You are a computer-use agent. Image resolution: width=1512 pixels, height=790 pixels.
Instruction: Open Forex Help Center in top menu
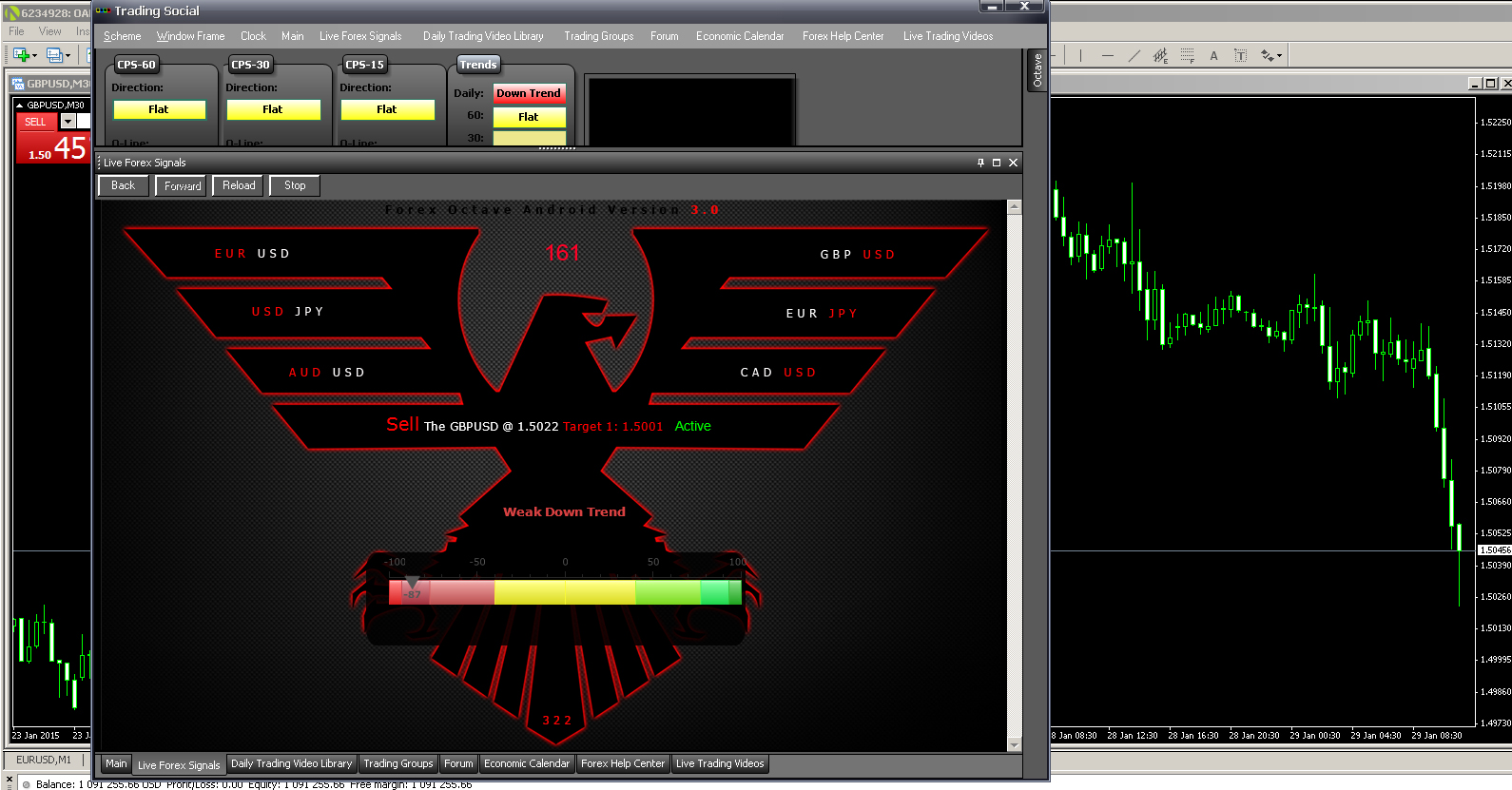tap(843, 36)
